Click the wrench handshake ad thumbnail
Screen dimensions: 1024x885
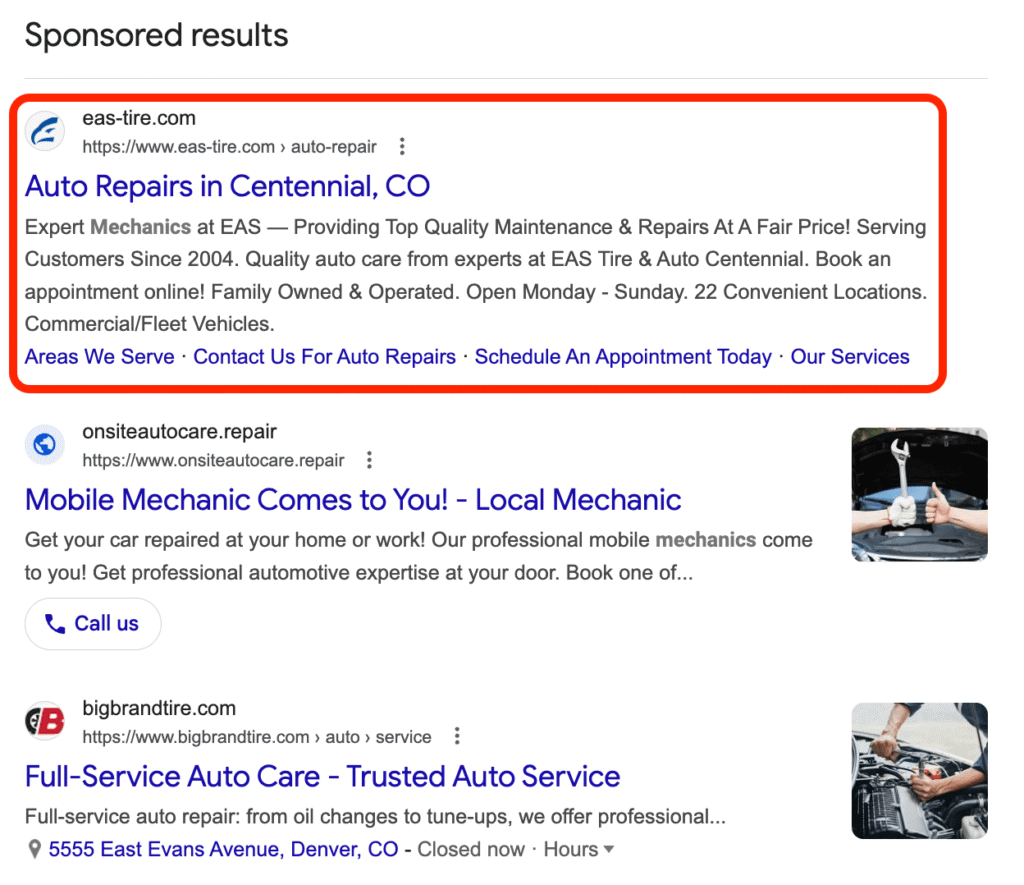click(x=920, y=494)
